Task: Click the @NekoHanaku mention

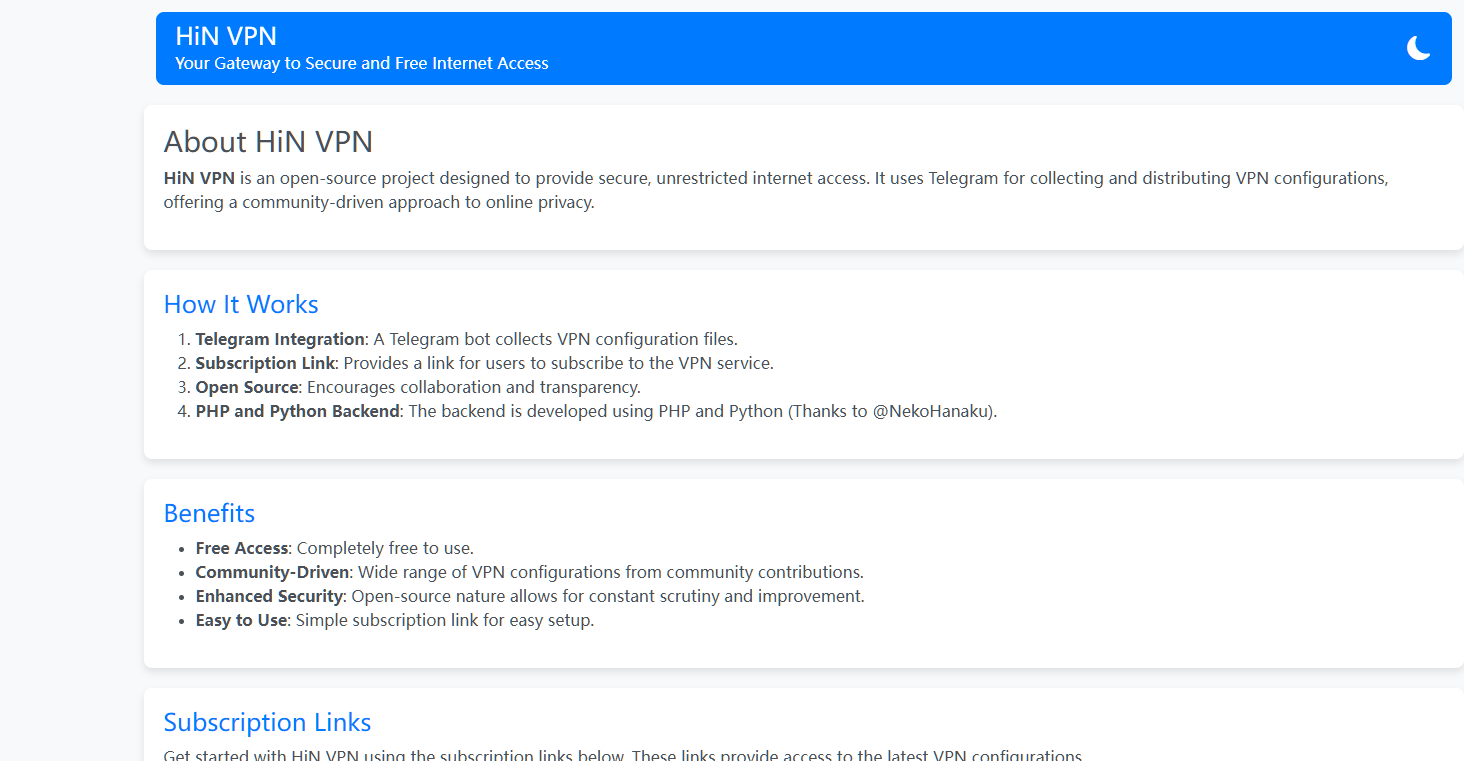Action: 933,412
